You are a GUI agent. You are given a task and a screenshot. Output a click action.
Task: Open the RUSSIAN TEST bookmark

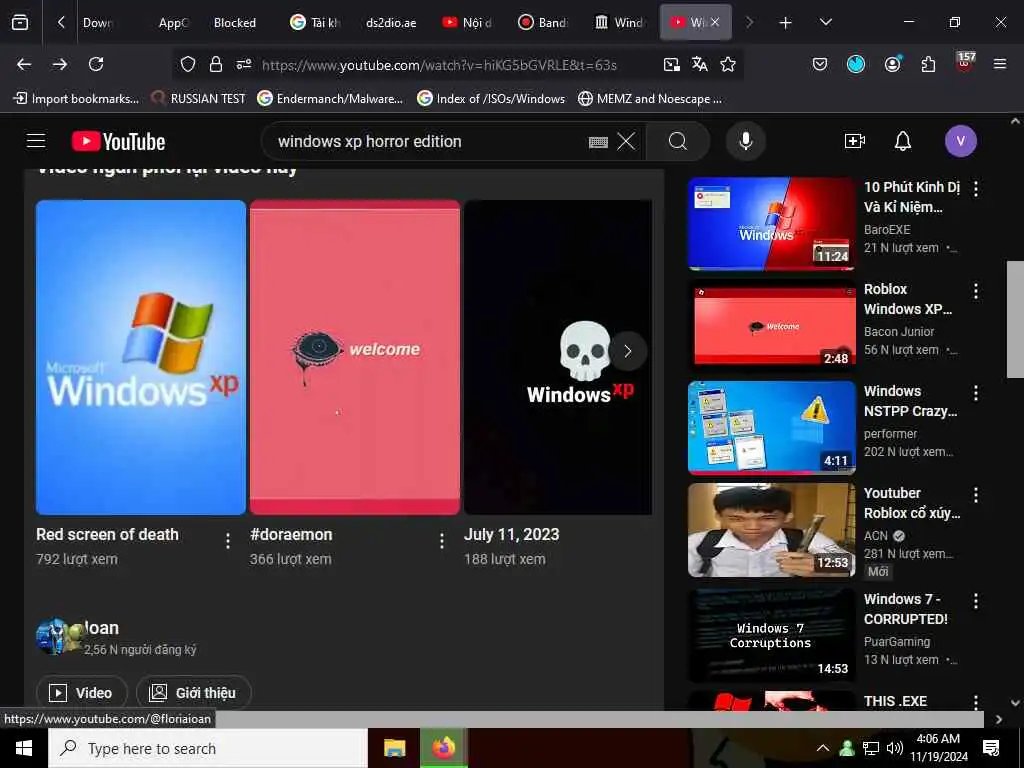[199, 99]
